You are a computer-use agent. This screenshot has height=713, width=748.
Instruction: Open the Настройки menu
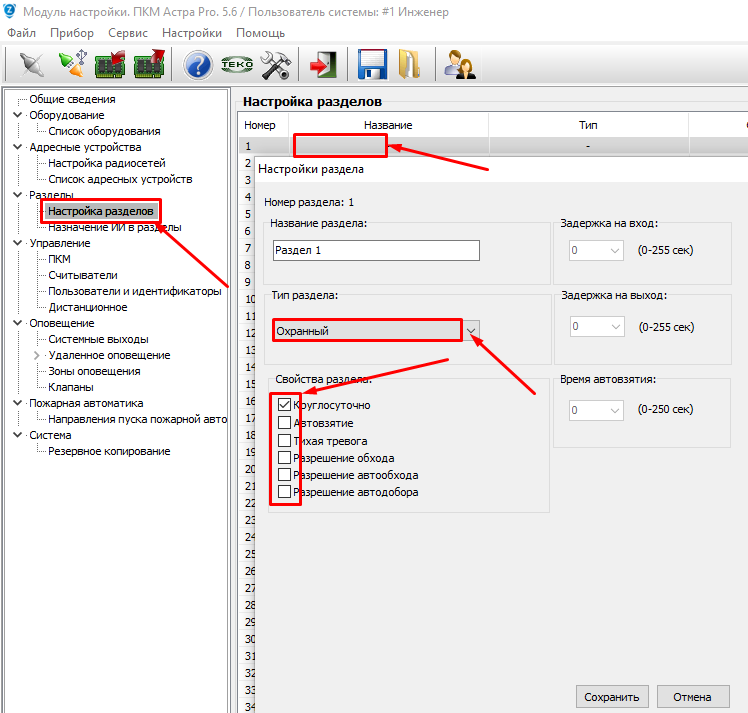[192, 33]
